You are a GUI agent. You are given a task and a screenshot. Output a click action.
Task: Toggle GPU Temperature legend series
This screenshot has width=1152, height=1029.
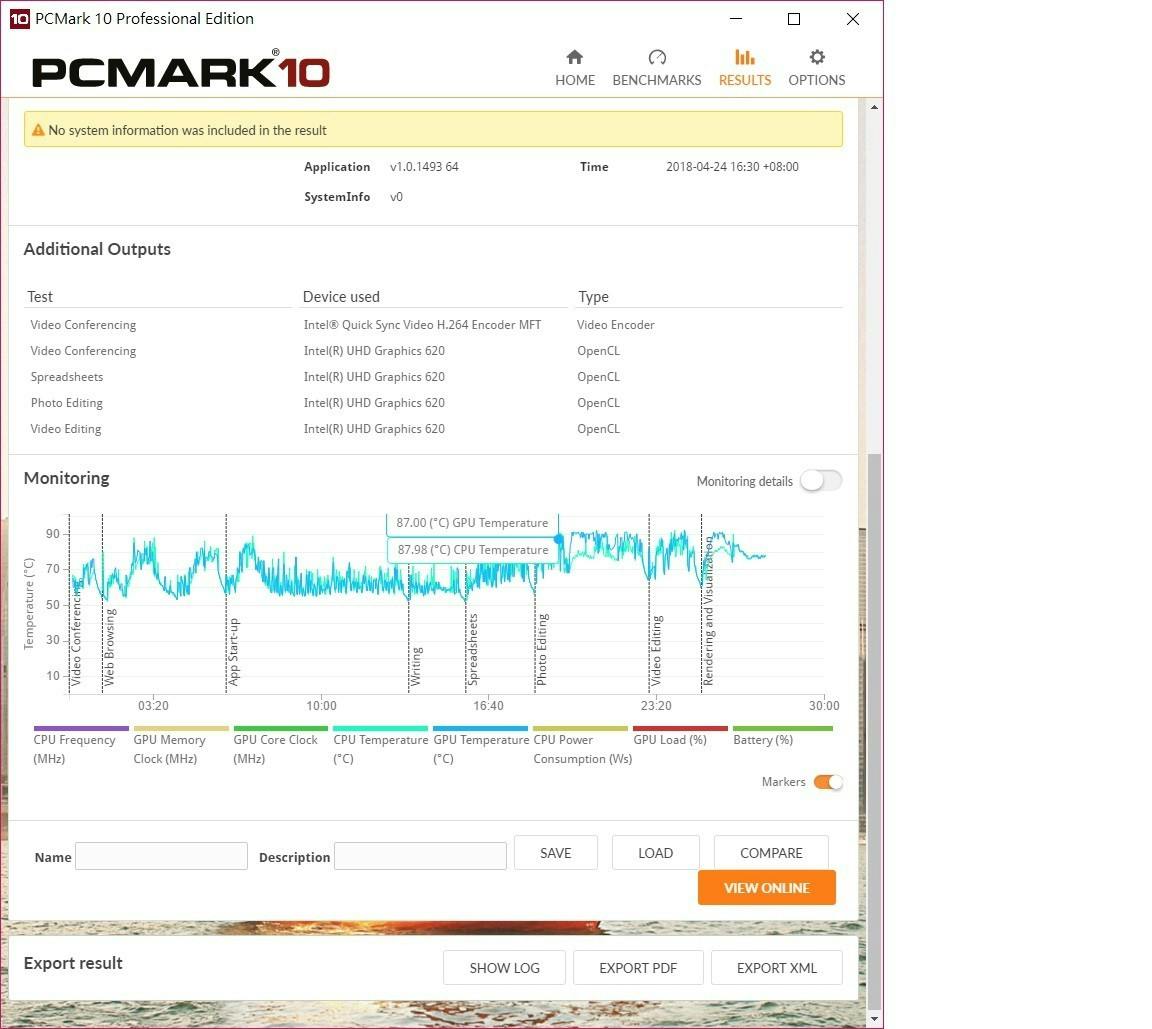[x=480, y=745]
